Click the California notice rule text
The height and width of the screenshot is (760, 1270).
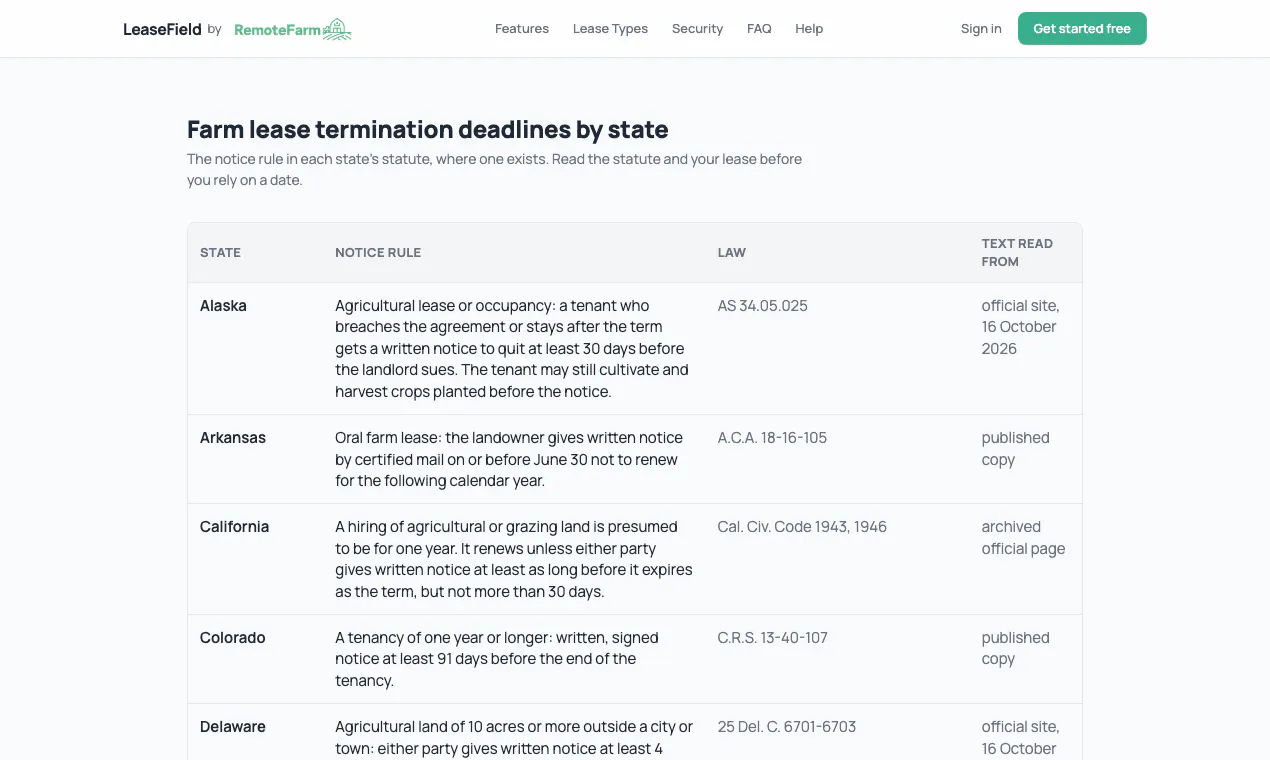point(514,559)
